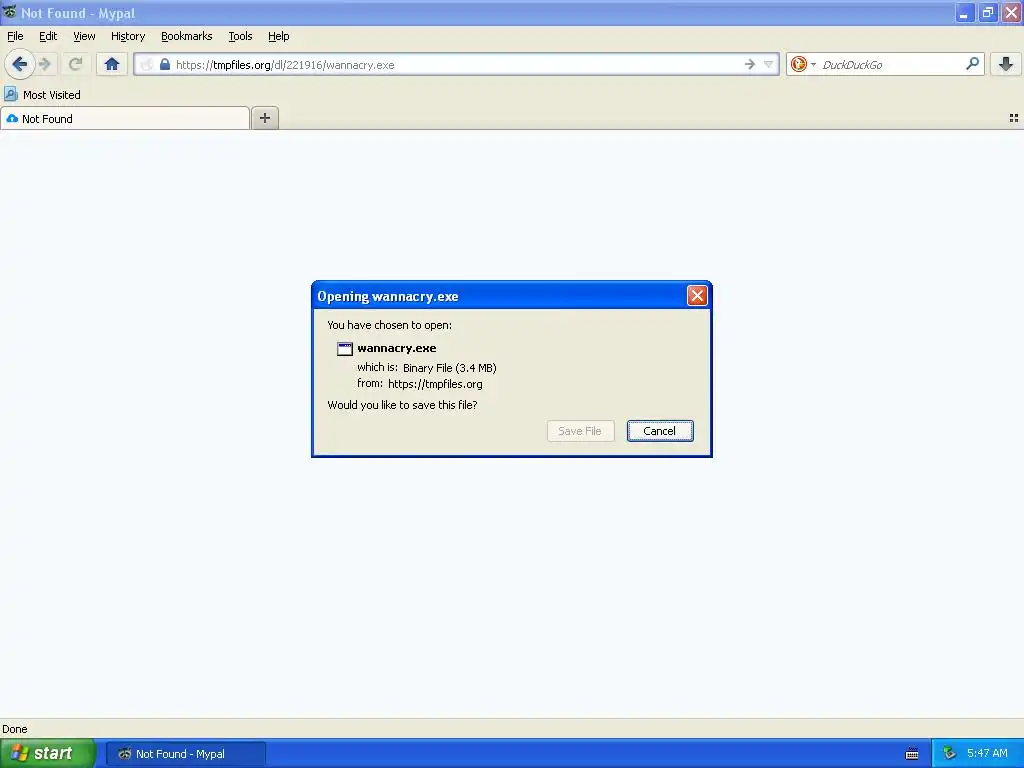Open the Windows start button

point(48,753)
